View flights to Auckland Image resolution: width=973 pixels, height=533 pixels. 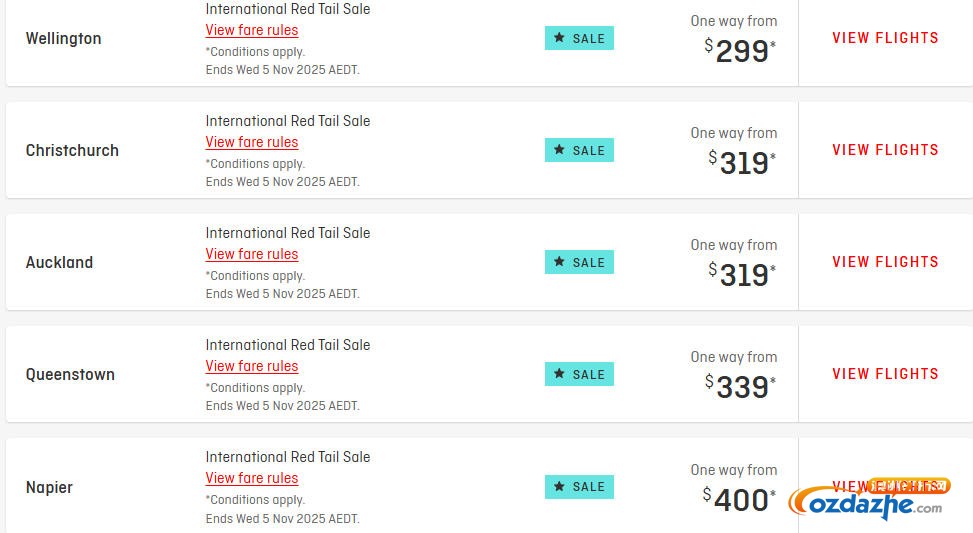point(885,262)
